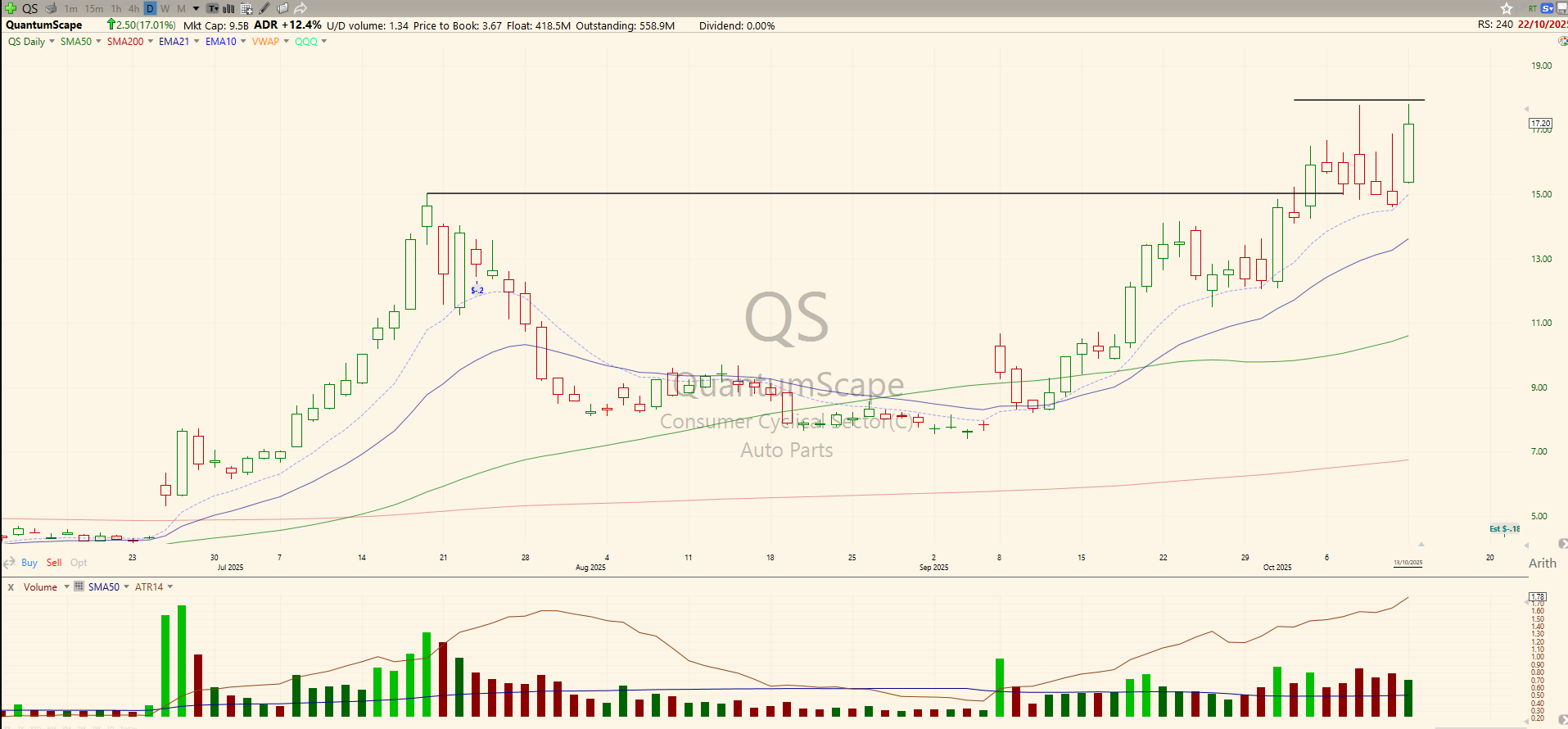The width and height of the screenshot is (1568, 729).
Task: Switch to Monthly (M) timeframe
Action: click(181, 9)
